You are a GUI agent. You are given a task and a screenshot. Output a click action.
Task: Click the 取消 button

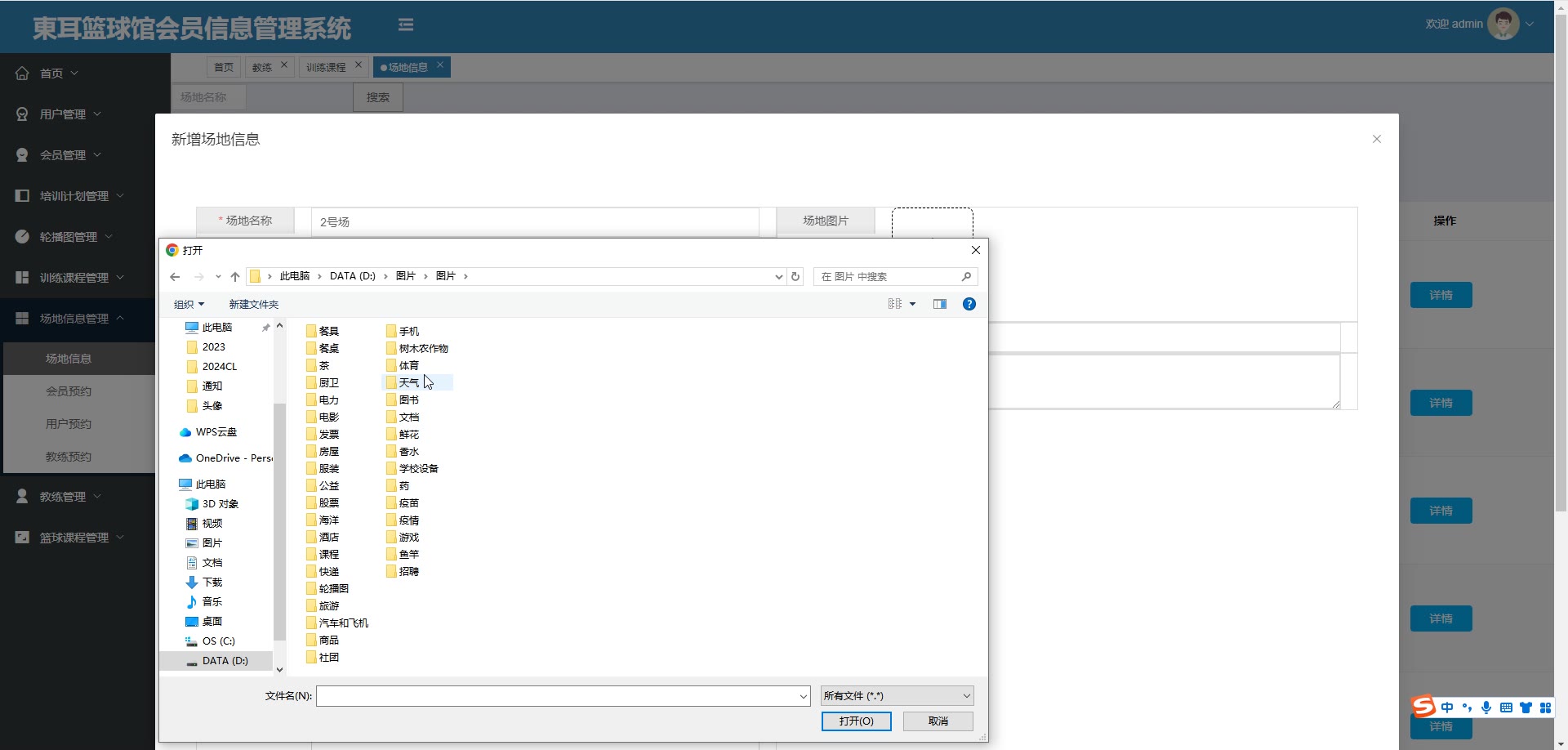[938, 721]
